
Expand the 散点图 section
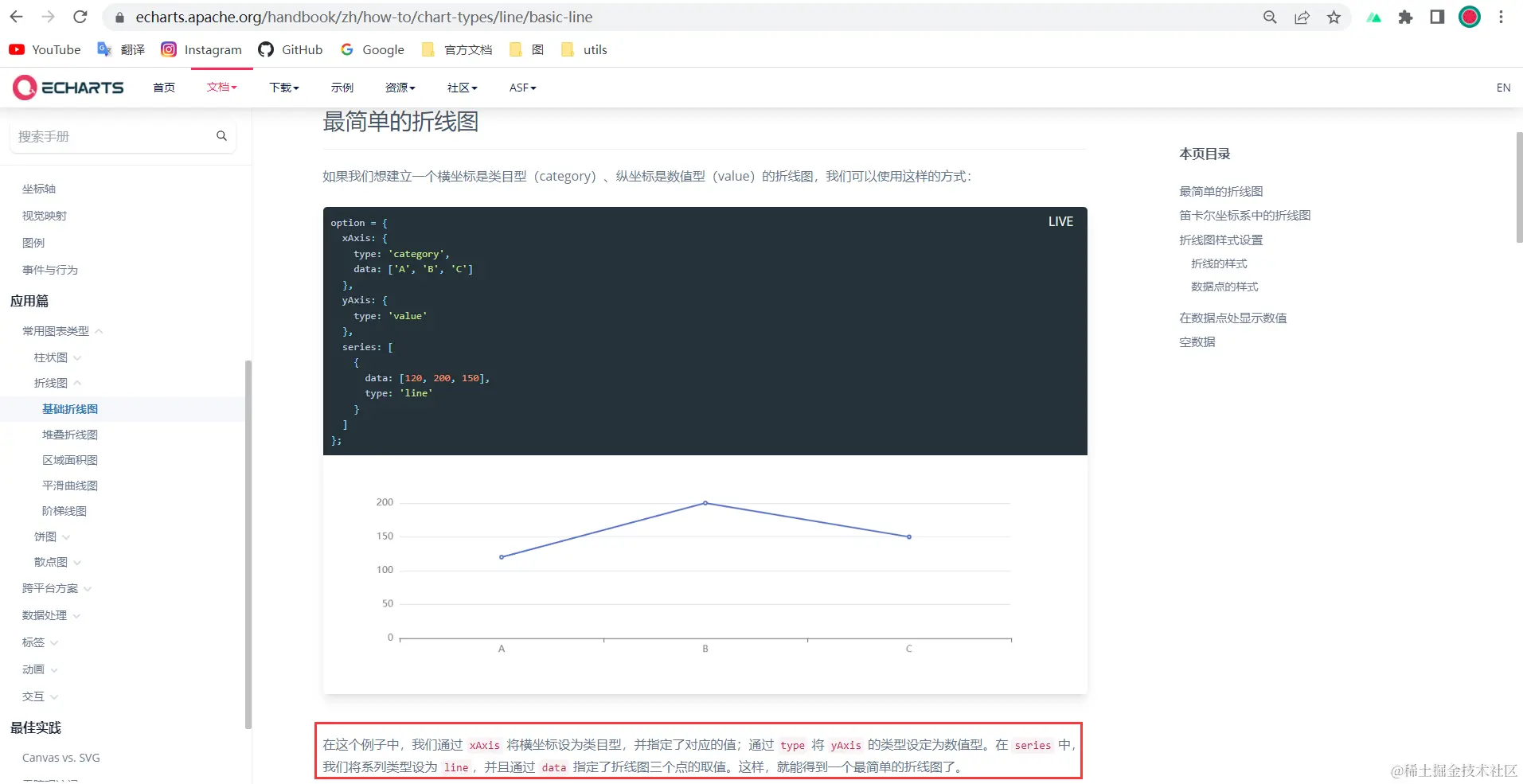point(57,562)
